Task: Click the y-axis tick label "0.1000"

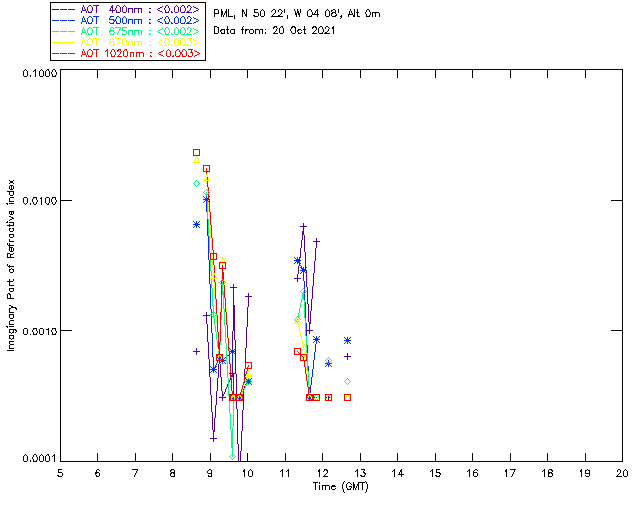Action: point(40,73)
